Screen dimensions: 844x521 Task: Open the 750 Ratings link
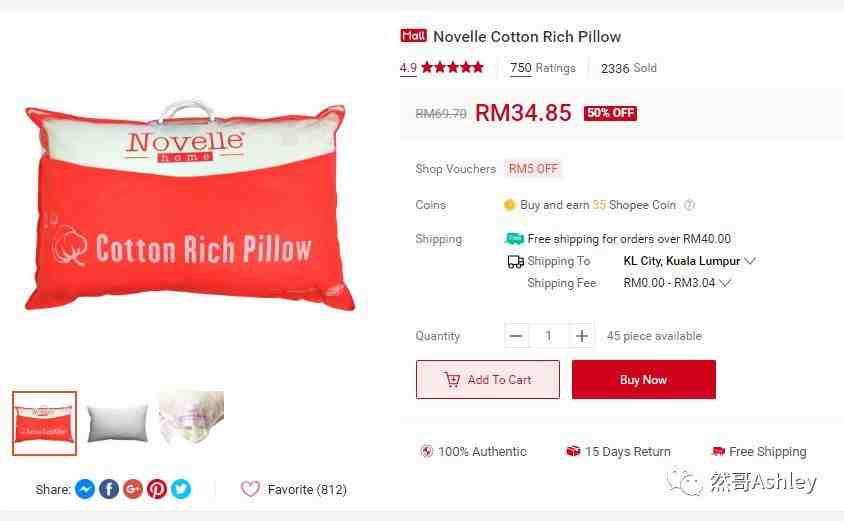(x=543, y=68)
